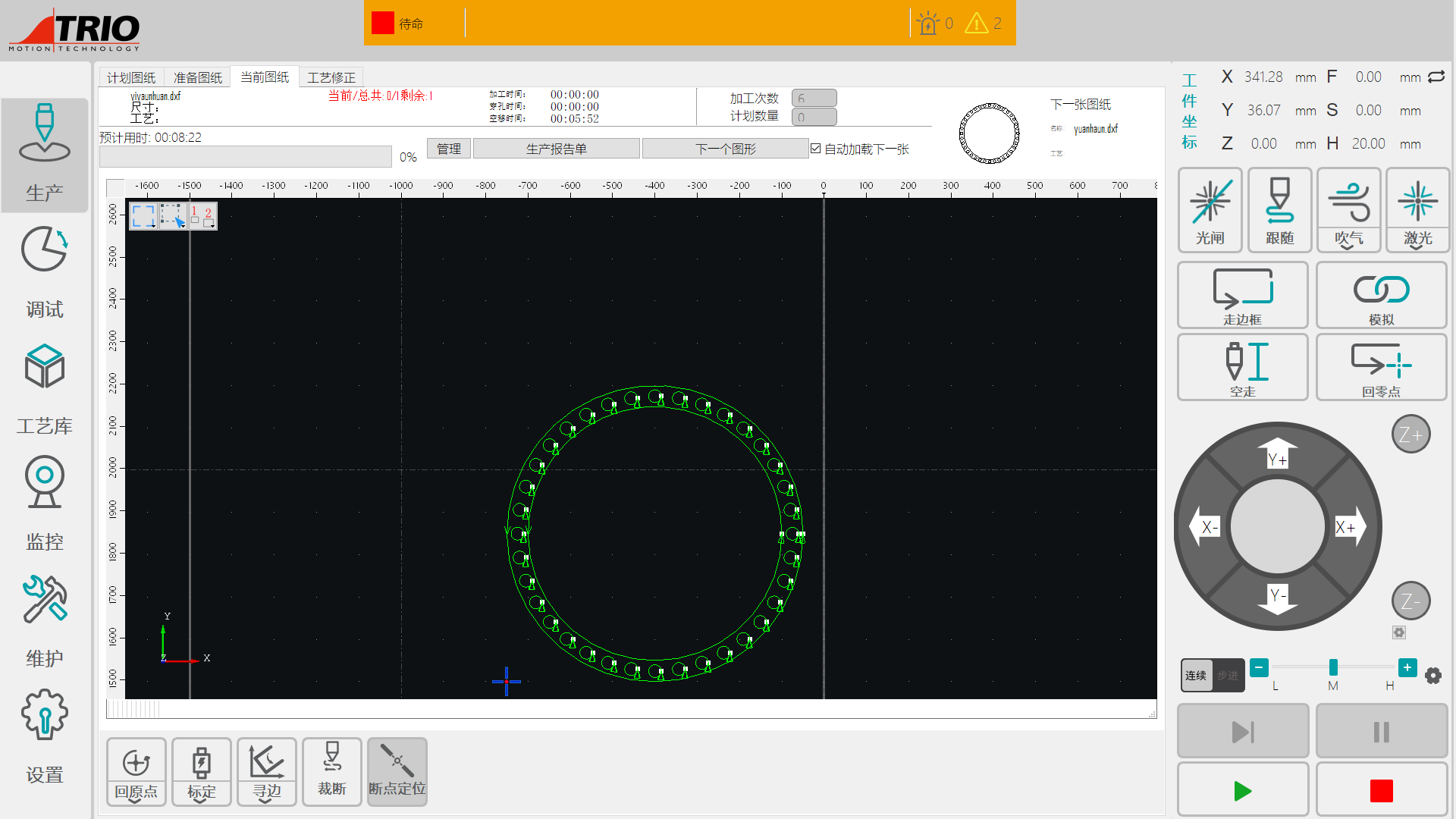
Task: Uncheck 自动加载下一张 checkbox
Action: coord(816,149)
